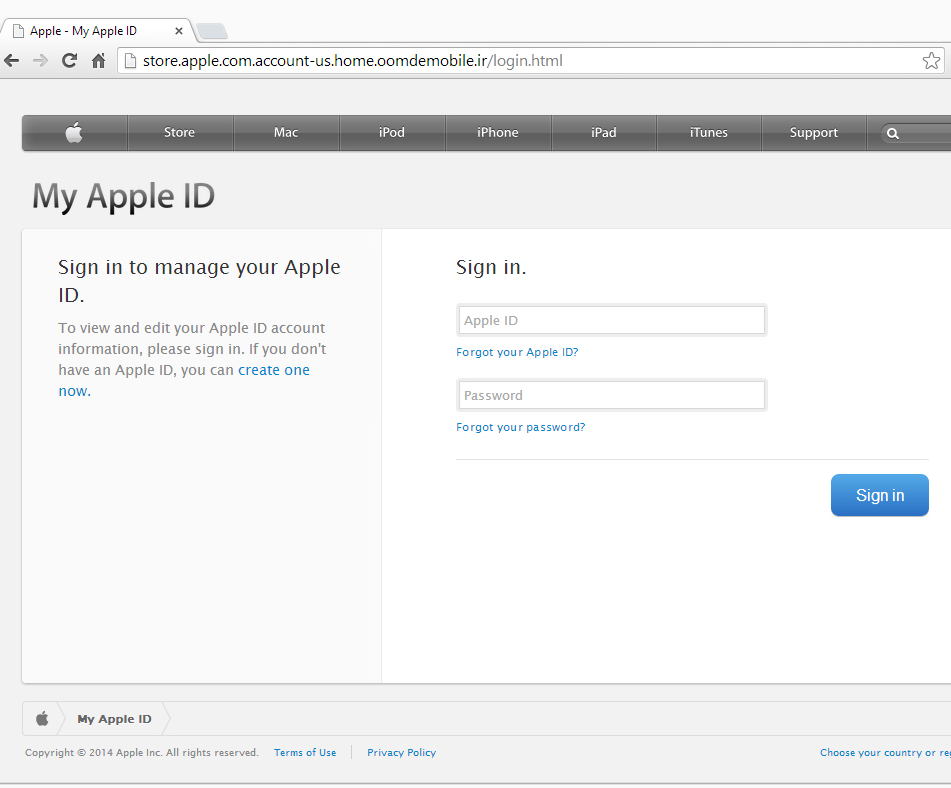
Task: Click My Apple ID breadcrumb item
Action: (114, 719)
